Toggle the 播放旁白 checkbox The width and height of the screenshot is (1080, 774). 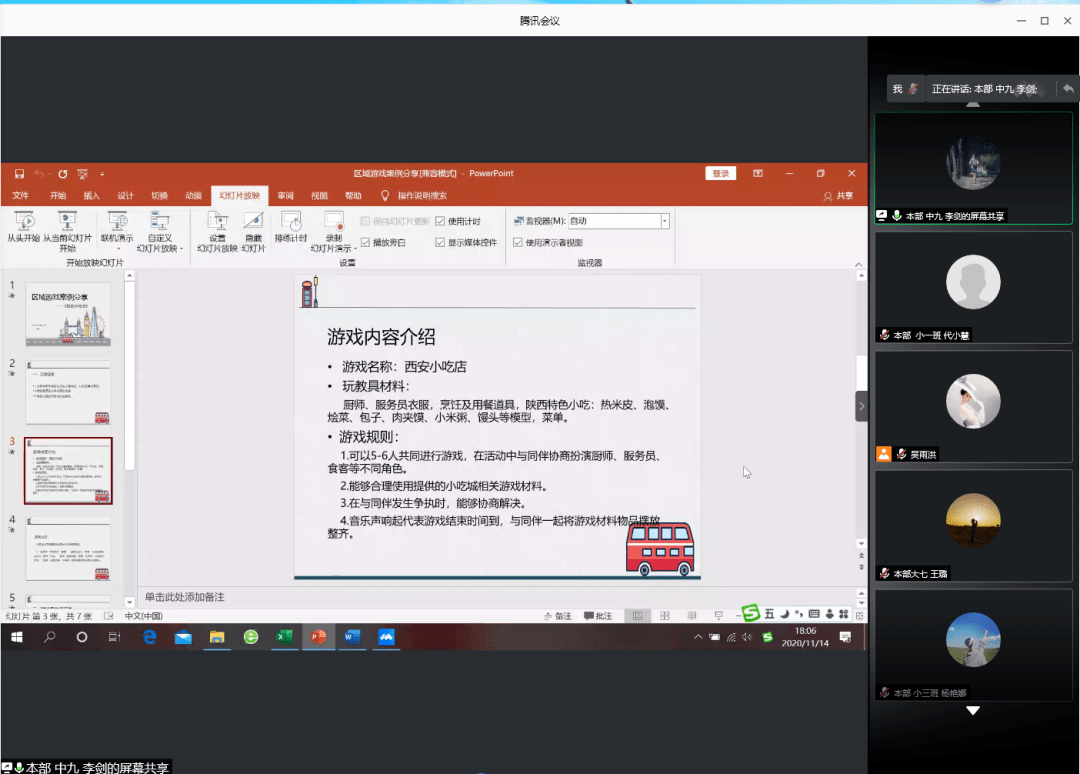(x=365, y=242)
